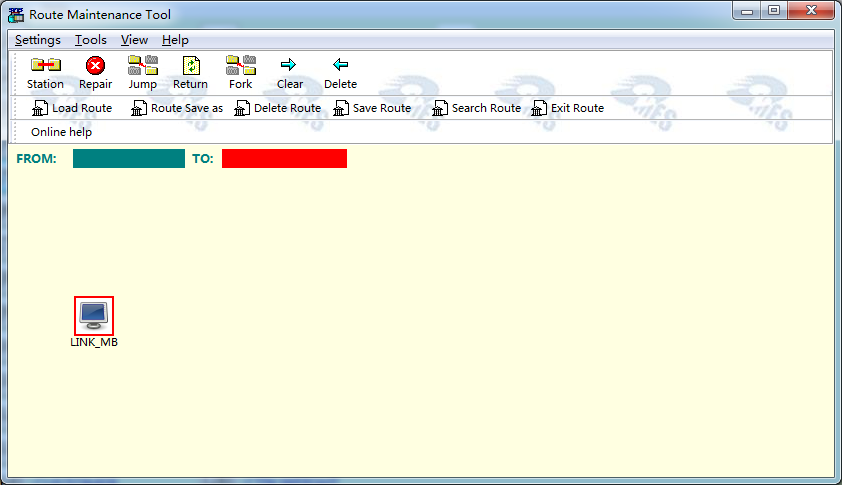Click Load Route button
The image size is (842, 485).
(x=72, y=108)
